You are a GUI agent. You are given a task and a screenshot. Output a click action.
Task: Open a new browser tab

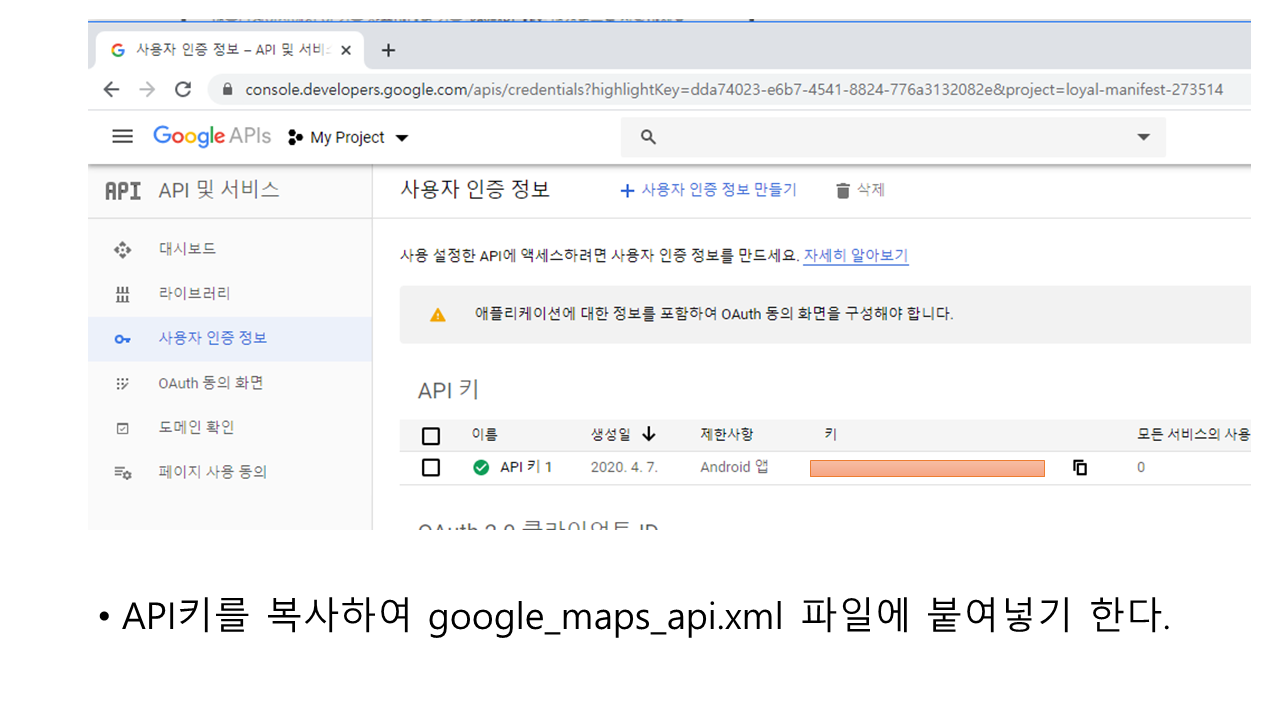coord(389,51)
